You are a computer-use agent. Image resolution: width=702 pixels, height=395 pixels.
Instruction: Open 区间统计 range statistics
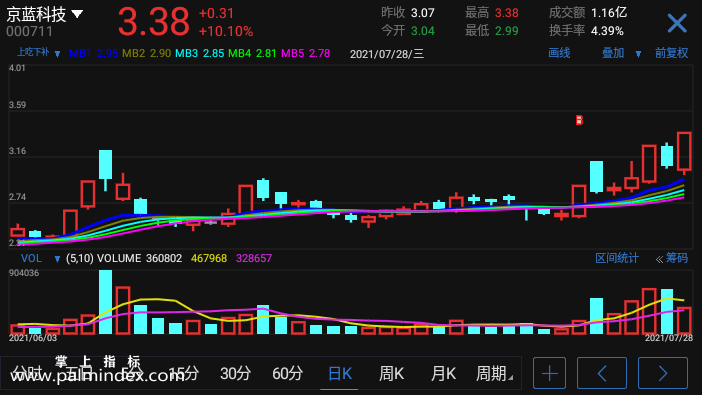coord(617,258)
